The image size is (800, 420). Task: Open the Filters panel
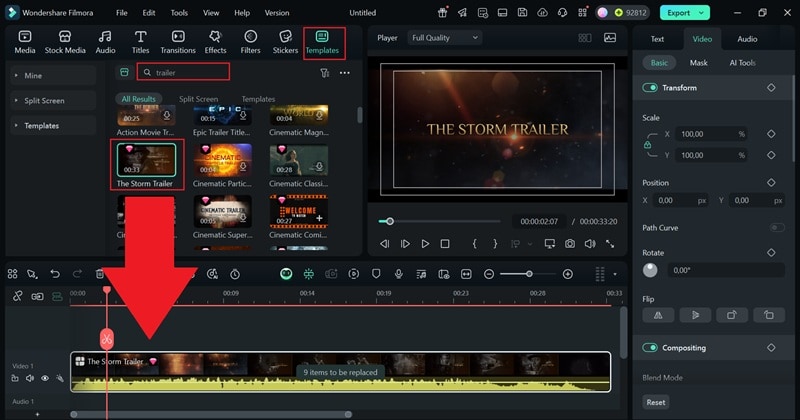point(250,42)
